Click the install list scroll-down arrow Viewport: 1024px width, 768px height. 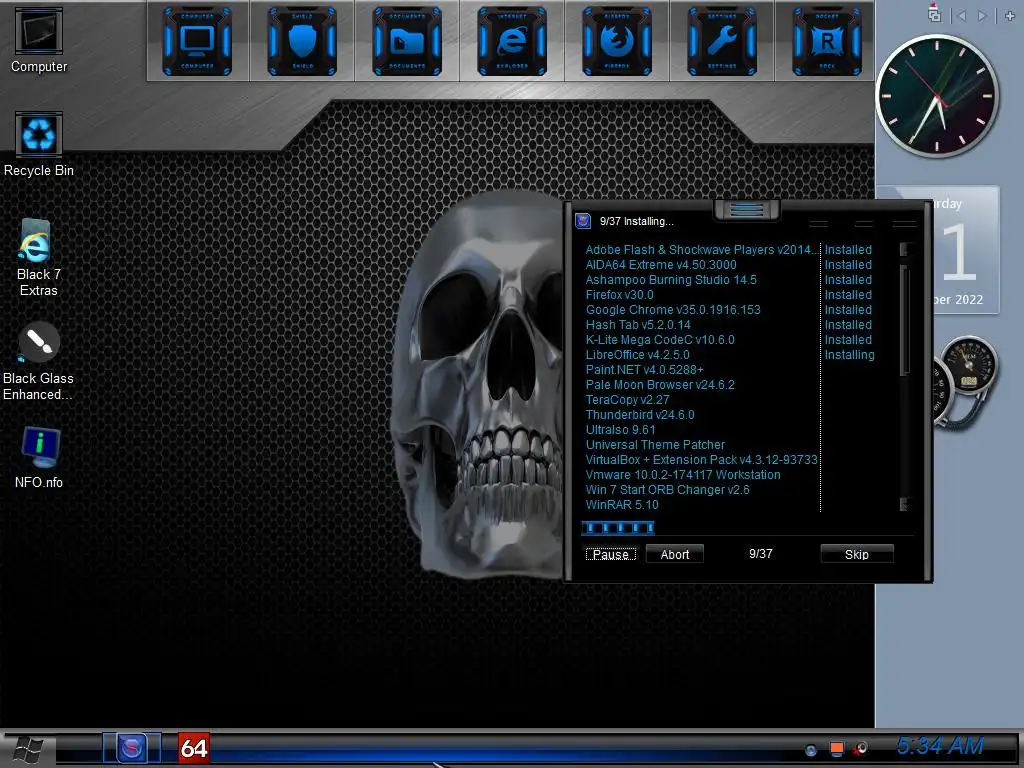[904, 504]
